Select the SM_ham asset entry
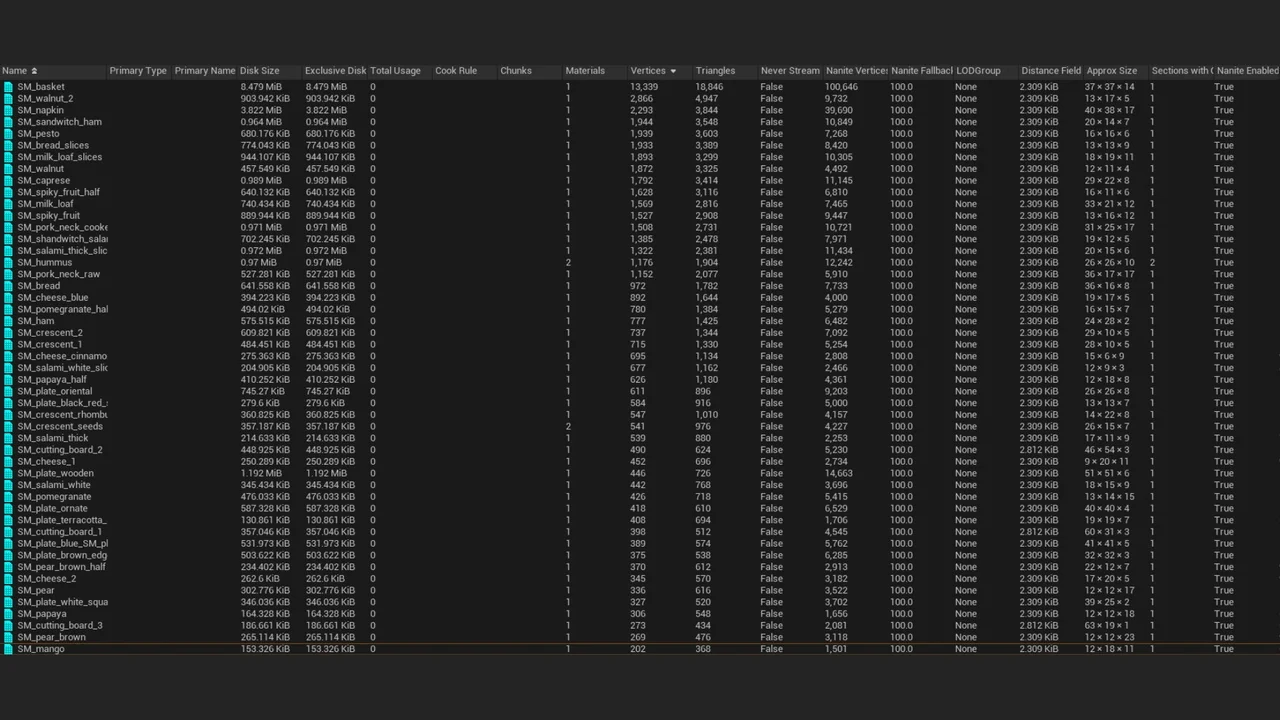Viewport: 1280px width, 720px height. (35, 321)
